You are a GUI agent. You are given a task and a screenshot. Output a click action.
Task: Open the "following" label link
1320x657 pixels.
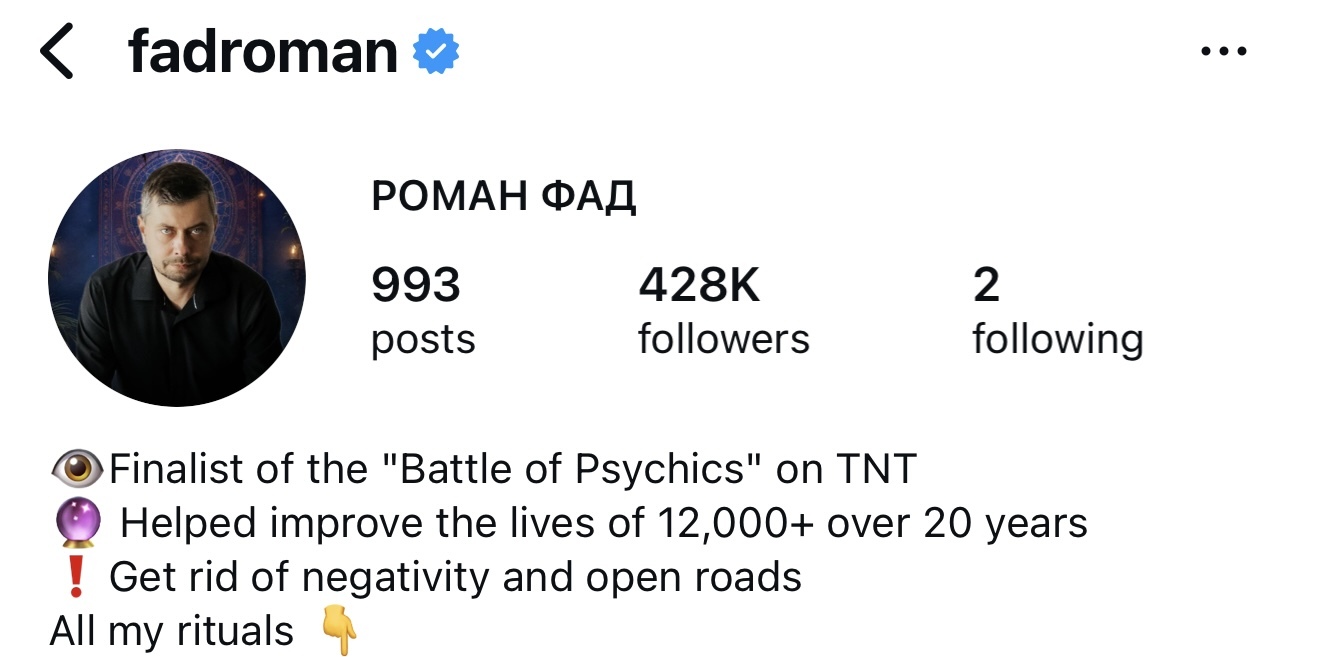tap(1057, 340)
